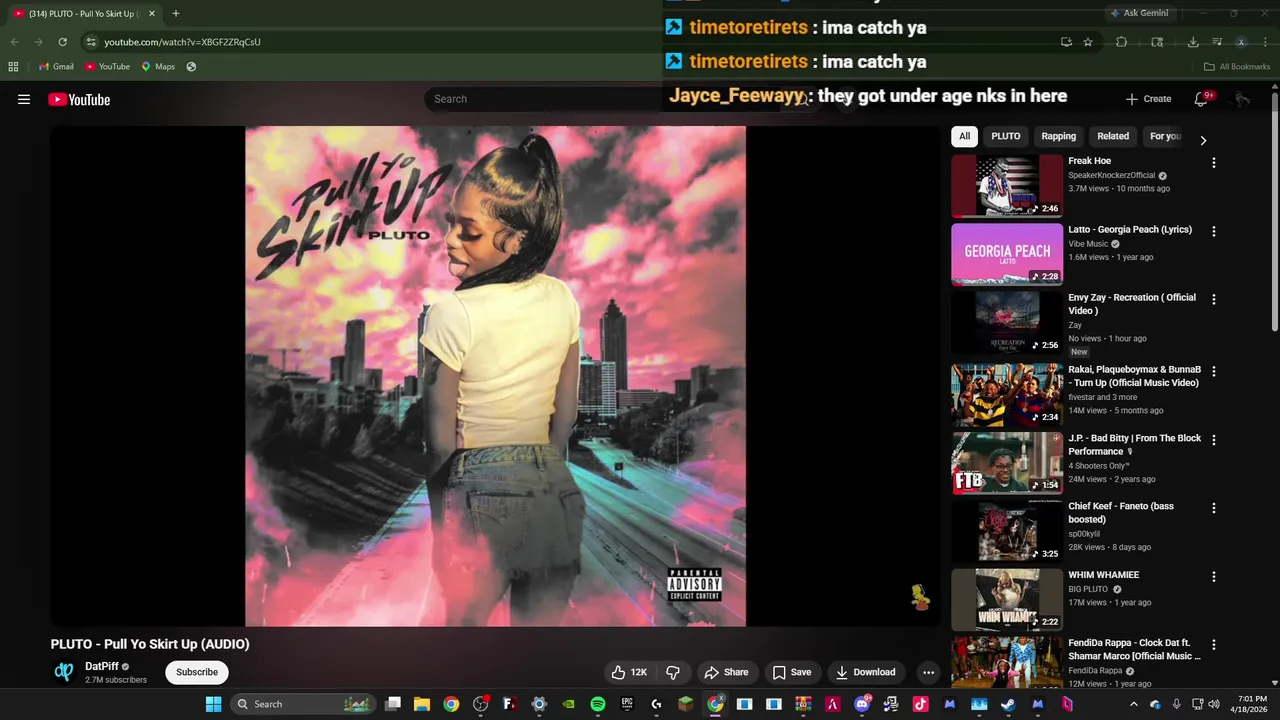
Task: Open Epic Games Launcher from the taskbar
Action: tap(627, 704)
